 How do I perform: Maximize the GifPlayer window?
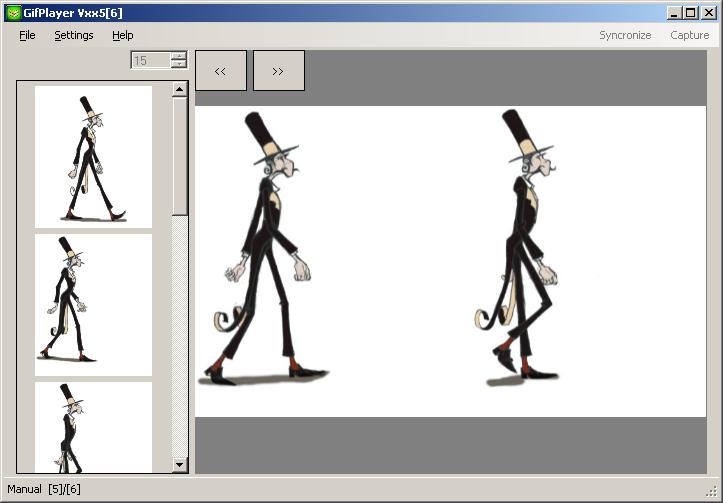coord(691,13)
